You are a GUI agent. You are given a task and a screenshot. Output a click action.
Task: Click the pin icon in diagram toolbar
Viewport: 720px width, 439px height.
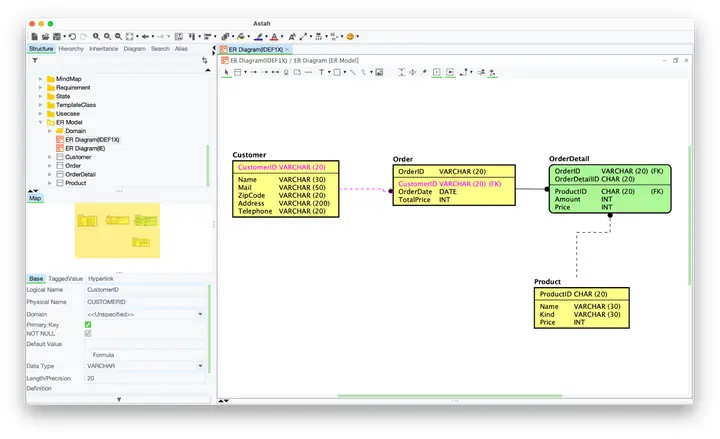click(x=424, y=72)
